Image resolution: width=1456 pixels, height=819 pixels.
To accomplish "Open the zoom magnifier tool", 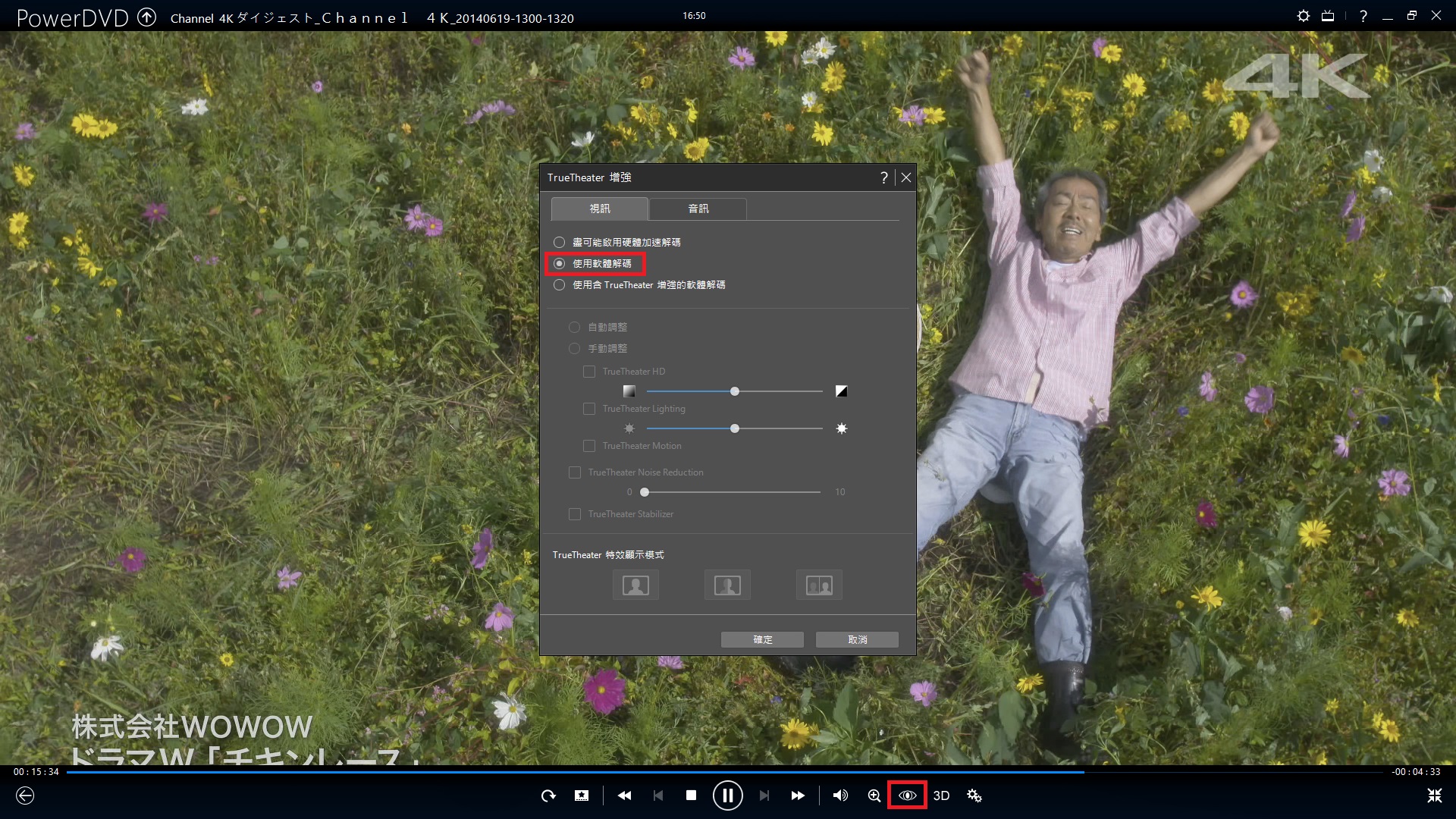I will point(874,795).
